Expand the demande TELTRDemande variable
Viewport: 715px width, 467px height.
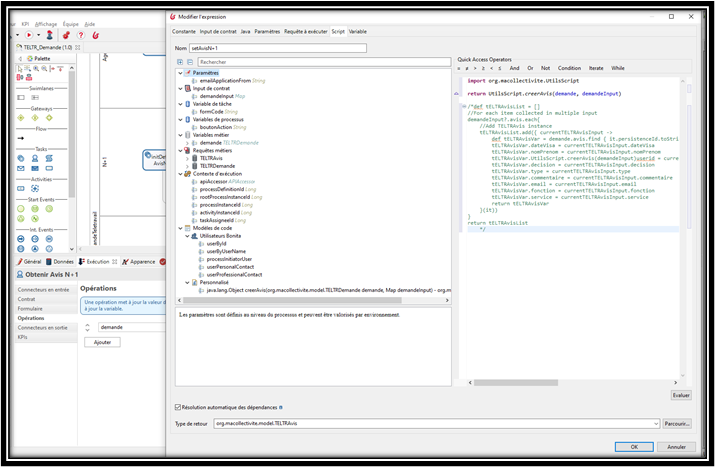(187, 143)
